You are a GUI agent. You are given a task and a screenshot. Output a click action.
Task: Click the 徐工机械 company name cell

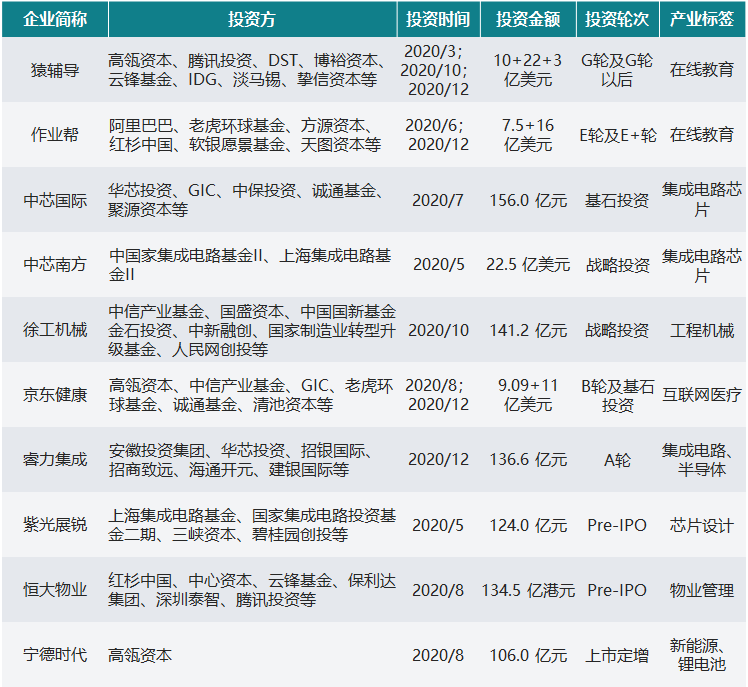(x=55, y=330)
